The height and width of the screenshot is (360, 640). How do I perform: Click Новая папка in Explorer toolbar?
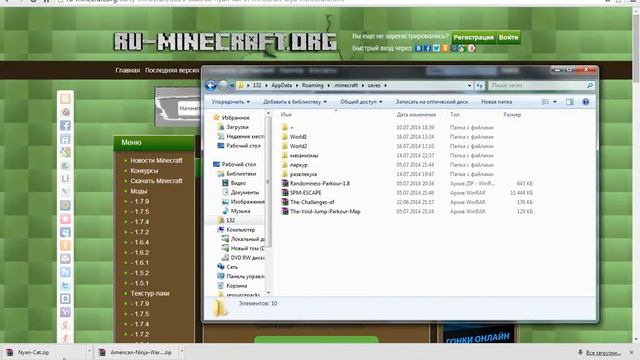click(x=496, y=102)
